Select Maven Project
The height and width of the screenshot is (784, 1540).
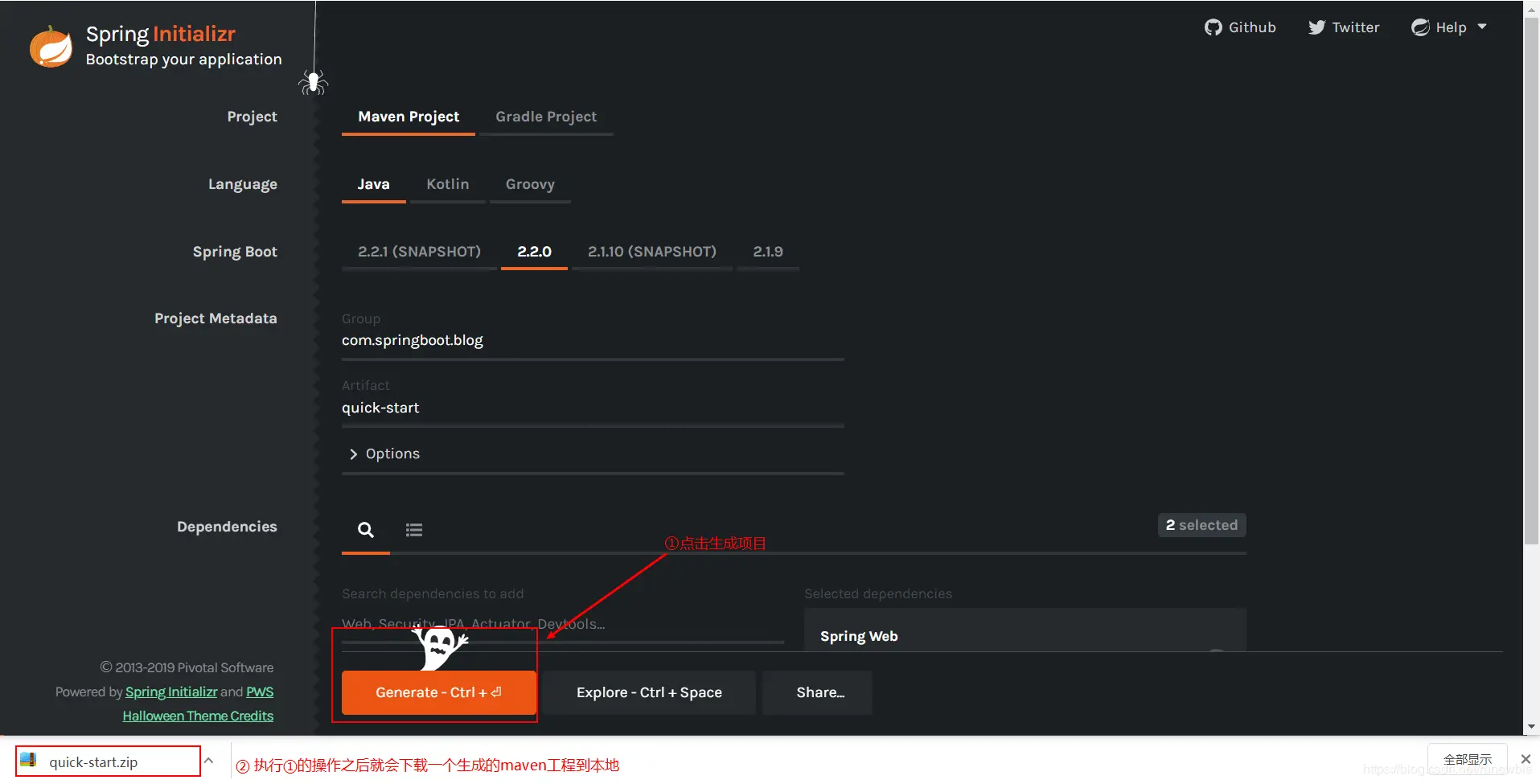[x=409, y=117]
